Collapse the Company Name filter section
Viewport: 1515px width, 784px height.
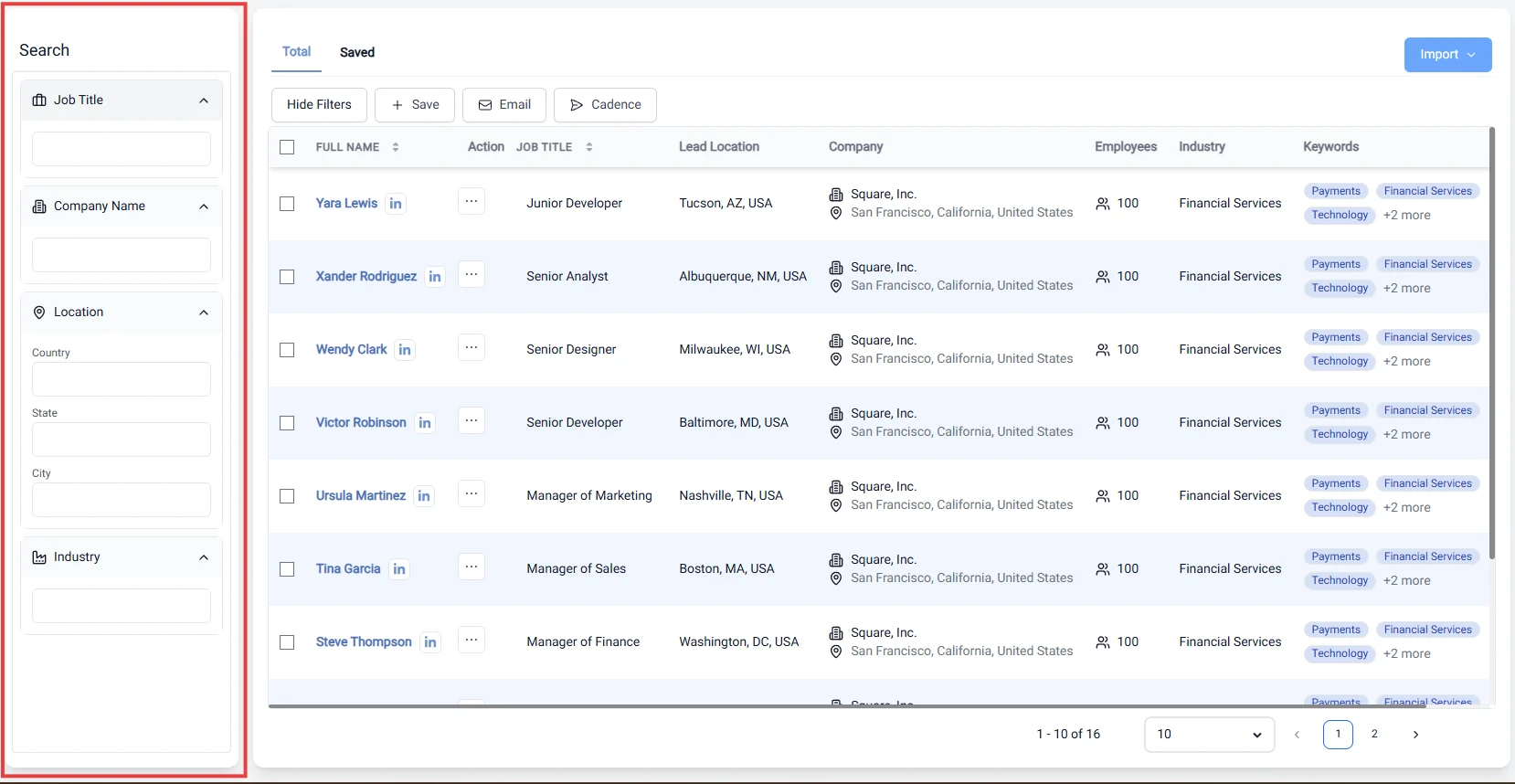coord(204,207)
